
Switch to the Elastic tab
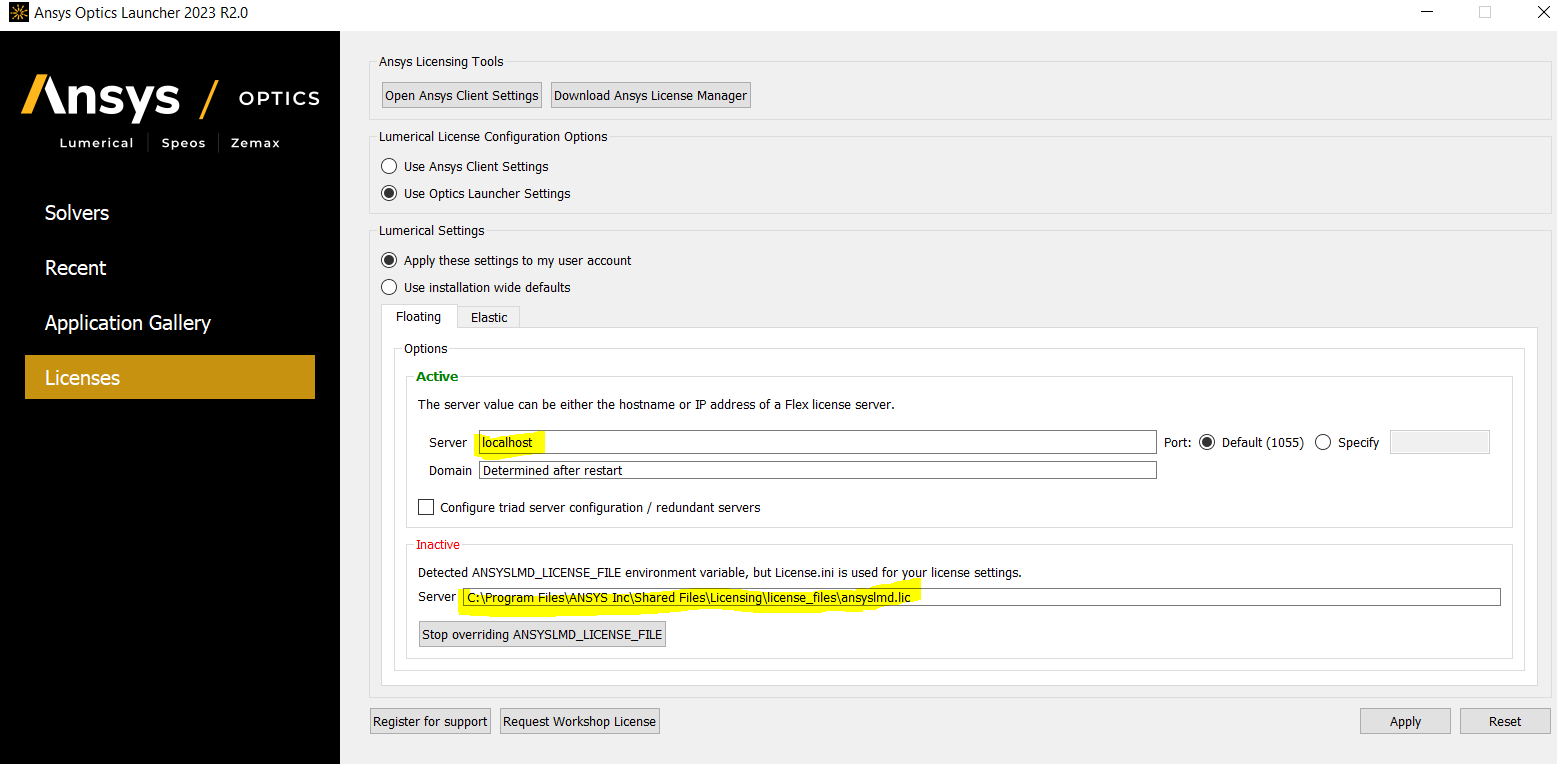pos(489,317)
